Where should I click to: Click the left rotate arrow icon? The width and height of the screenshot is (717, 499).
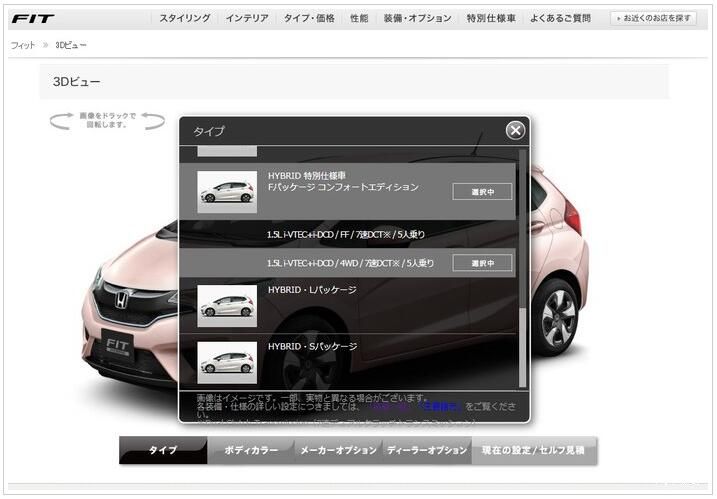[61, 121]
